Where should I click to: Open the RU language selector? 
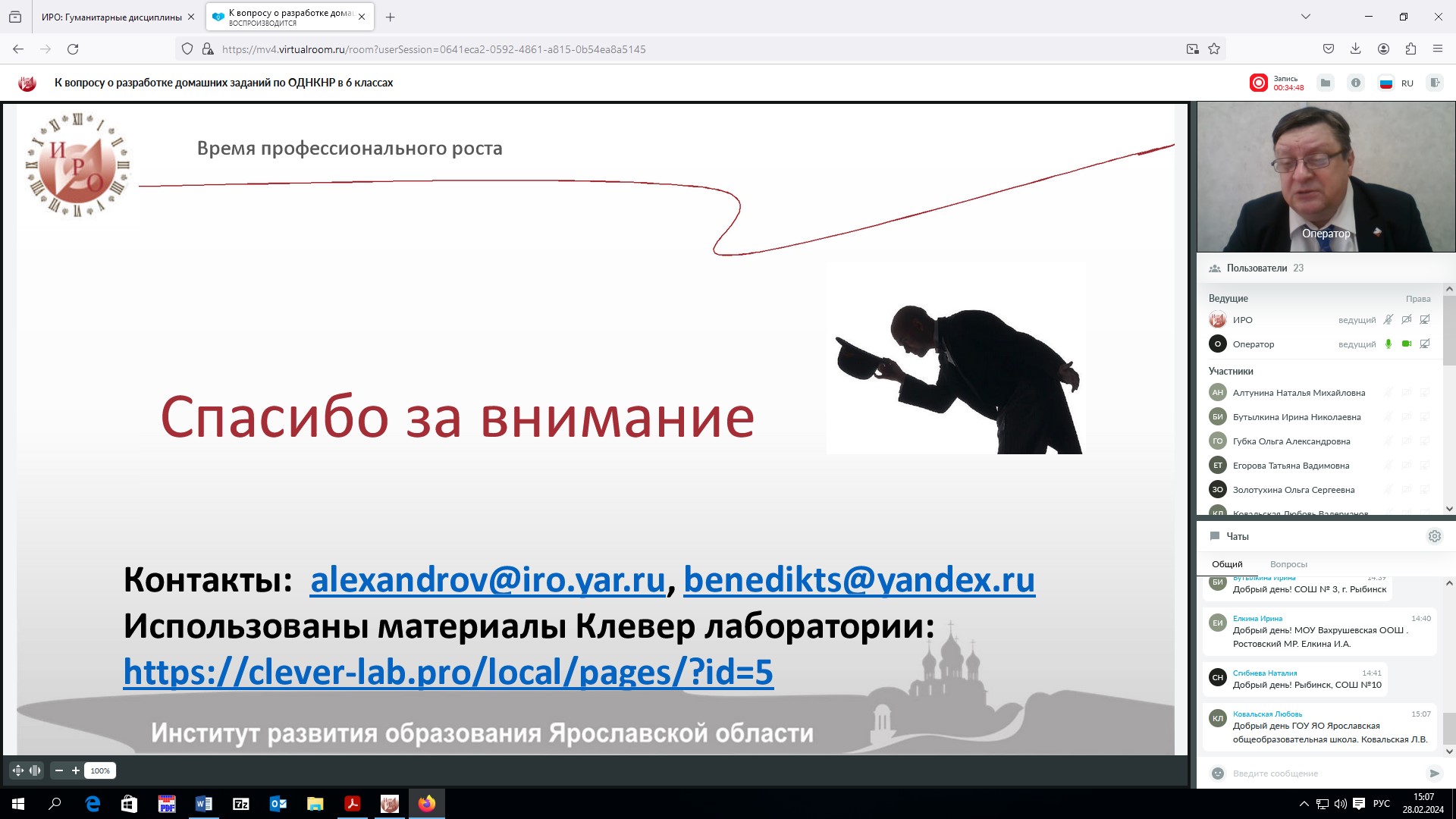pos(1396,83)
